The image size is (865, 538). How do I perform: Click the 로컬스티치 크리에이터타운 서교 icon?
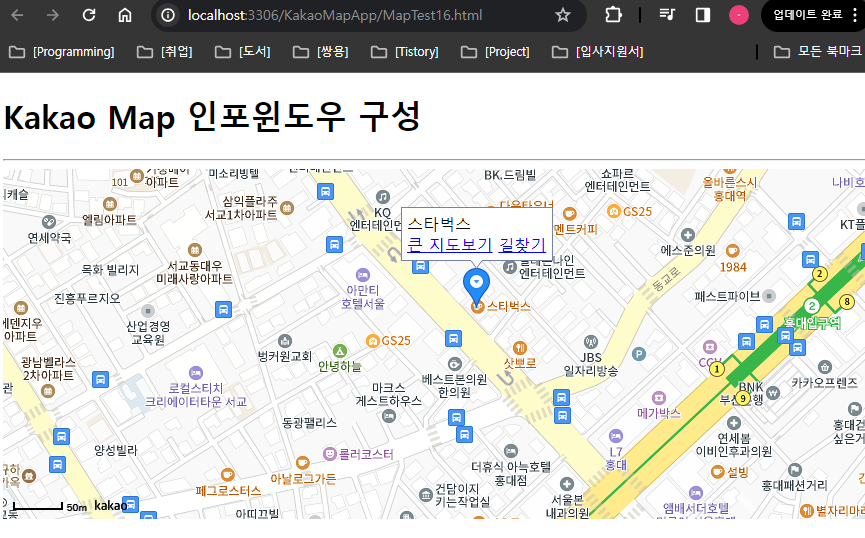click(196, 373)
